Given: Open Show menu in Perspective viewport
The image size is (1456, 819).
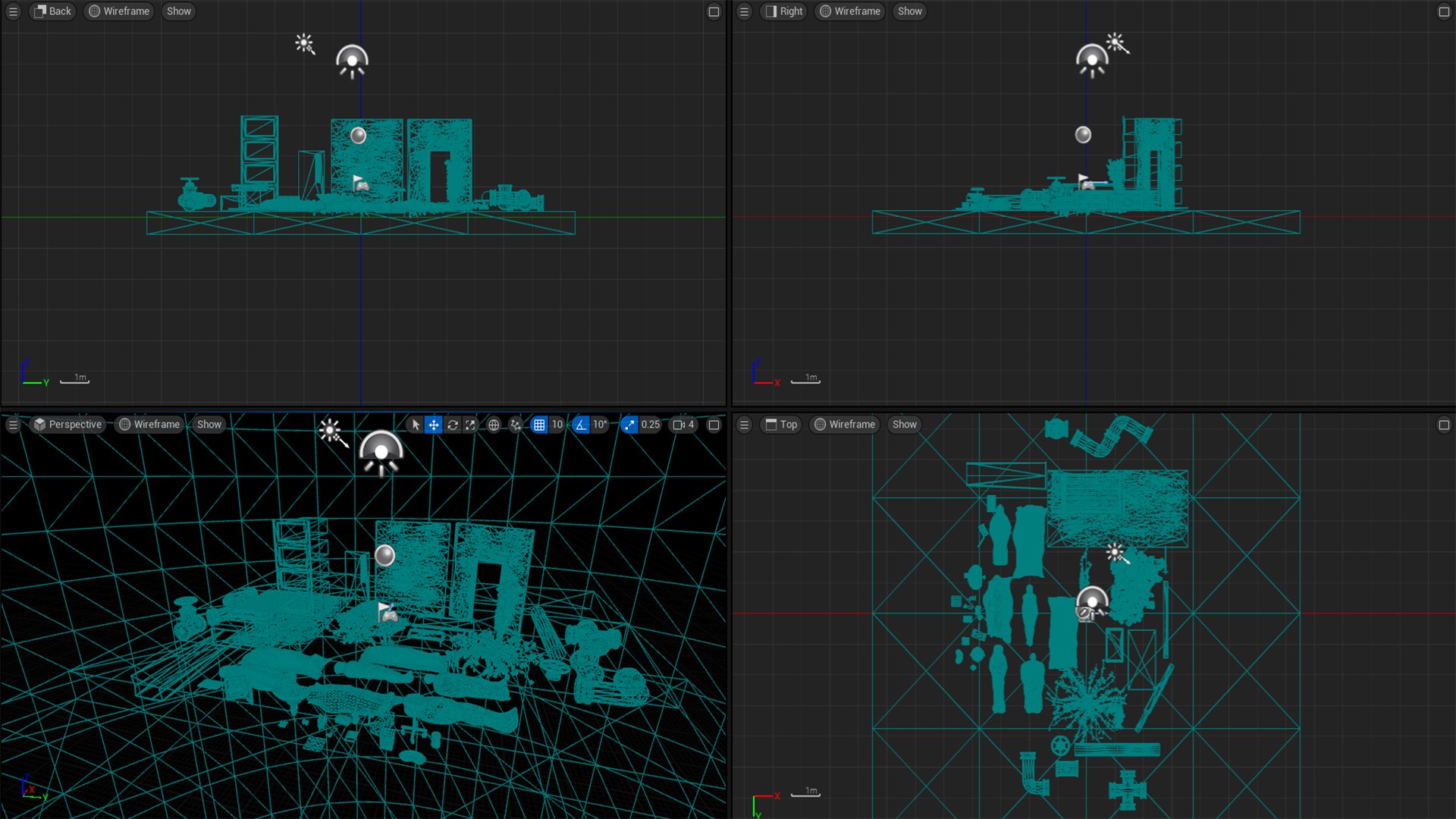Looking at the screenshot, I should 209,425.
